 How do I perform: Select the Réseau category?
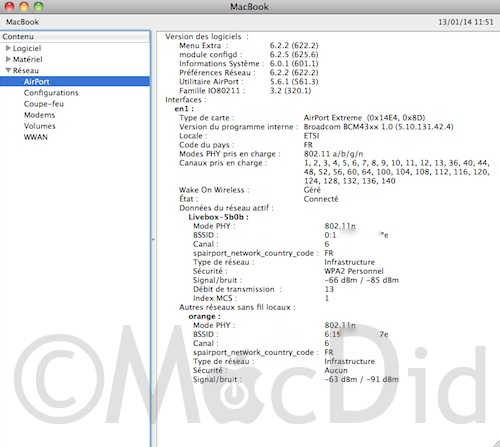point(26,70)
